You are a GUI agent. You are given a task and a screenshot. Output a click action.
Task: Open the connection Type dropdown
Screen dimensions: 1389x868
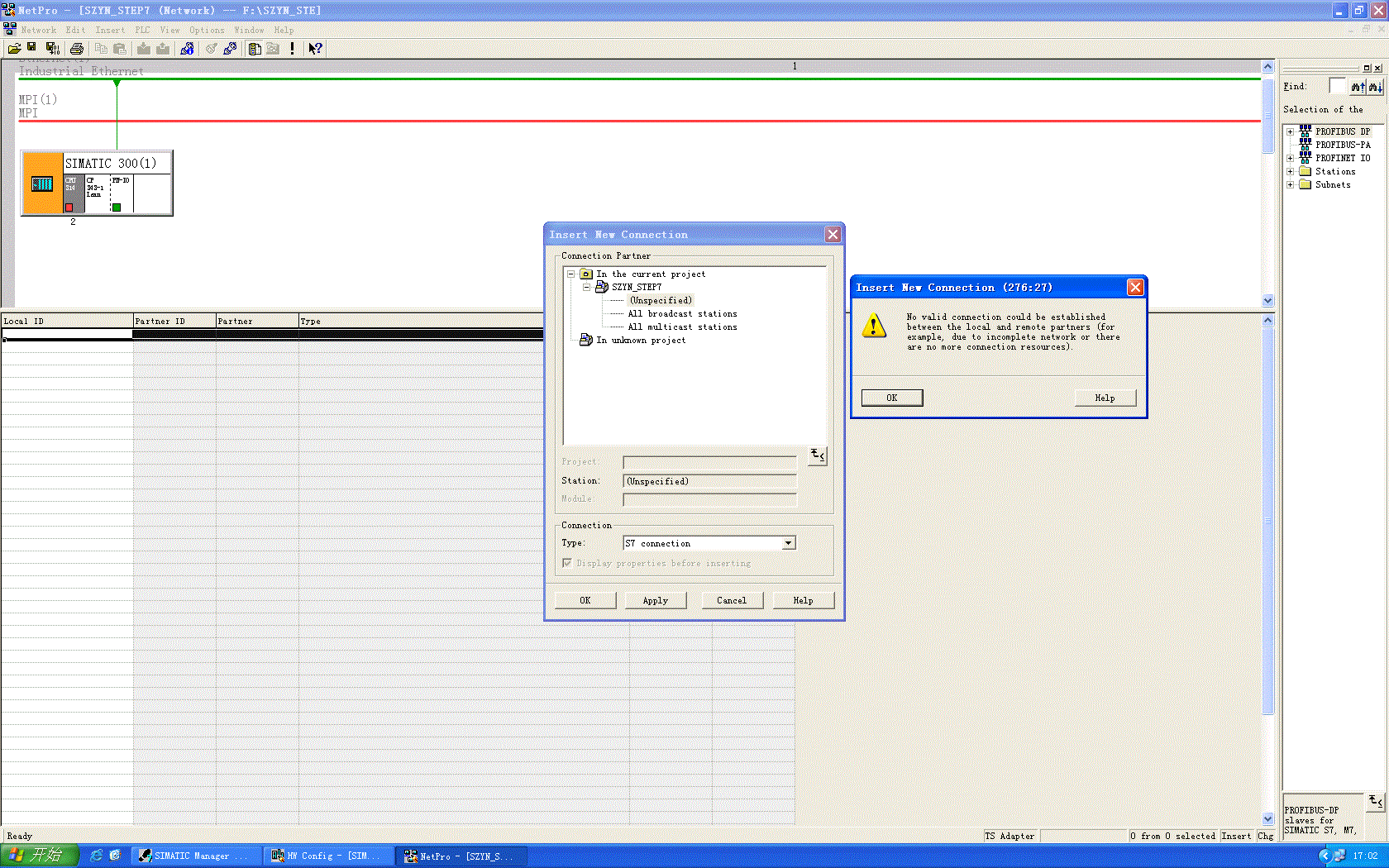[x=789, y=543]
